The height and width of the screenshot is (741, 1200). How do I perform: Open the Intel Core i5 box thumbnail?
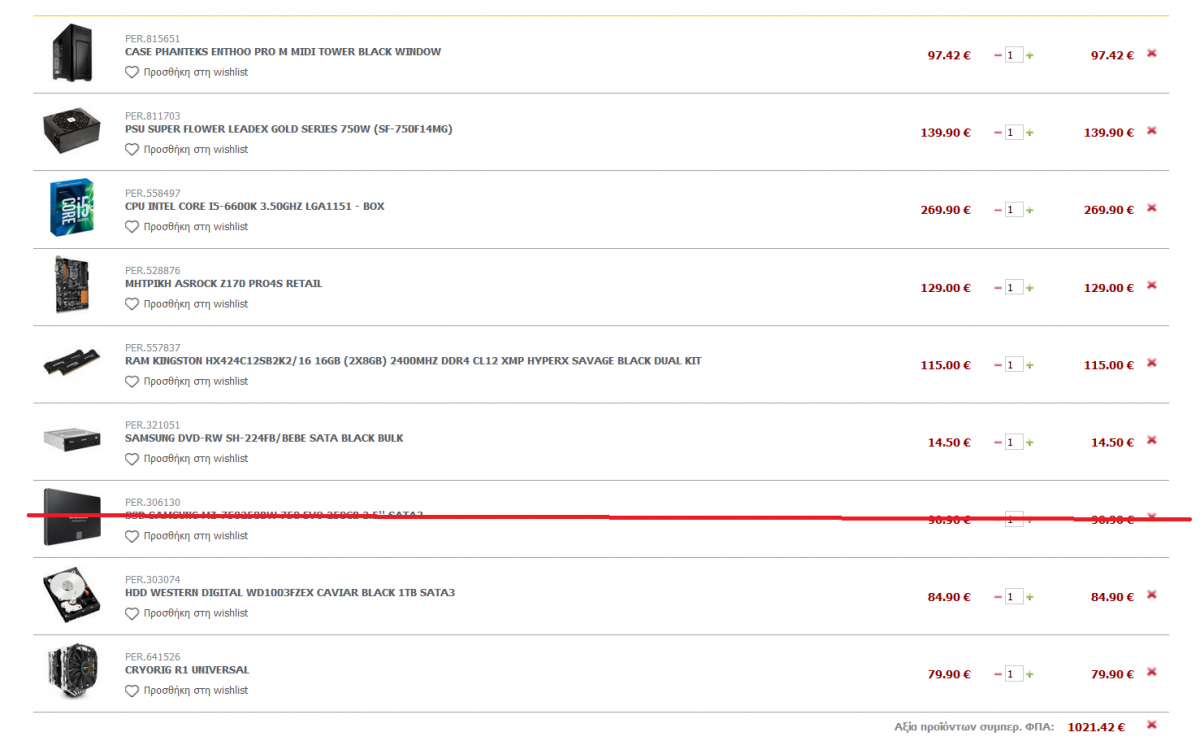72,208
